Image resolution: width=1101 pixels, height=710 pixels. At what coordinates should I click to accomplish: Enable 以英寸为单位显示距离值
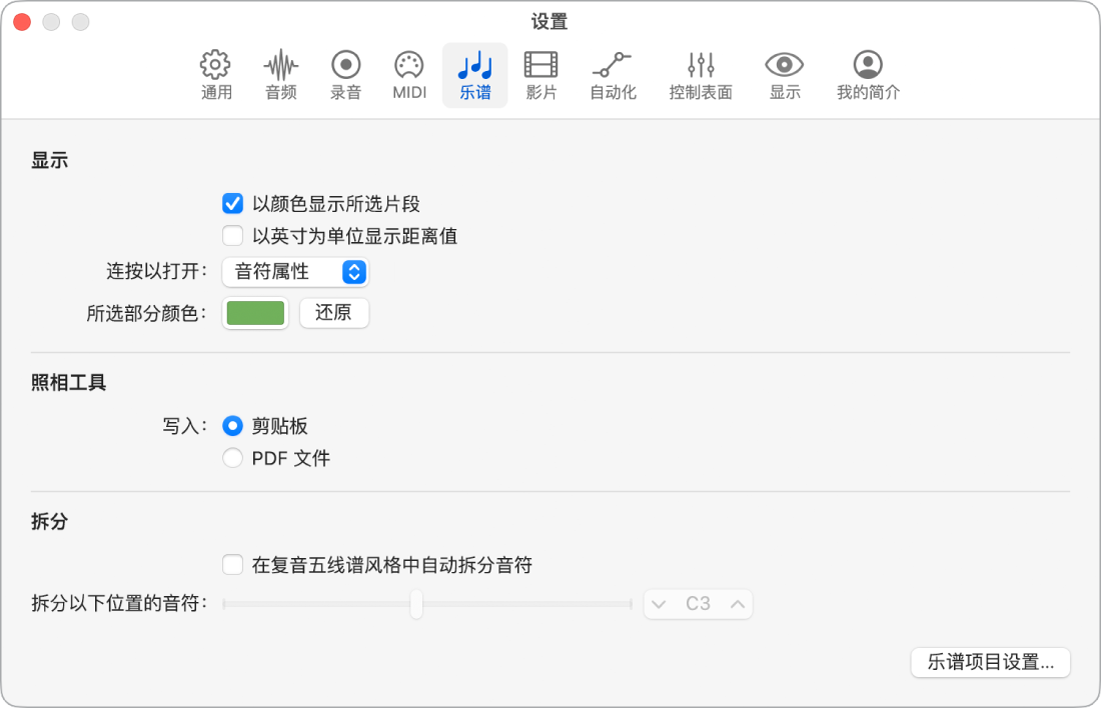232,235
